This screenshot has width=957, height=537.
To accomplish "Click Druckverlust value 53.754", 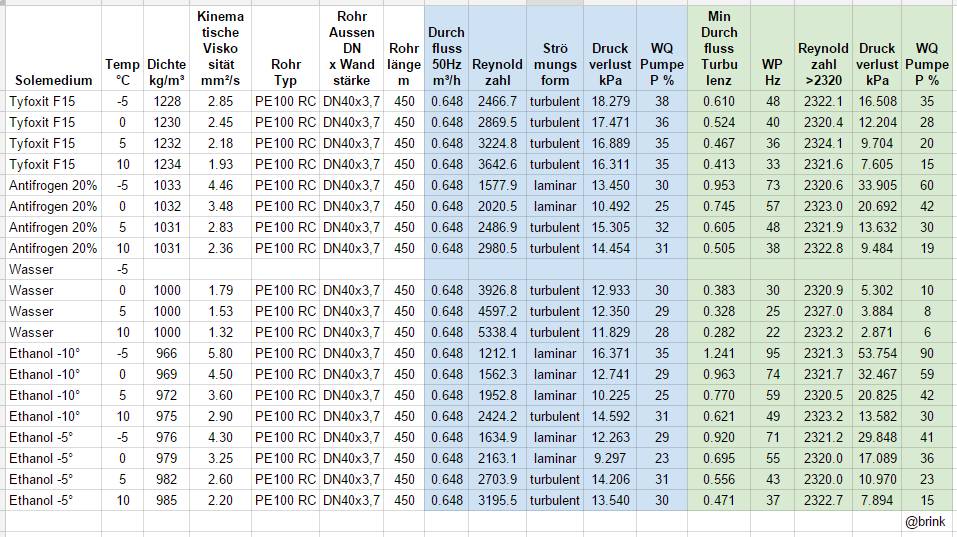I will (878, 353).
